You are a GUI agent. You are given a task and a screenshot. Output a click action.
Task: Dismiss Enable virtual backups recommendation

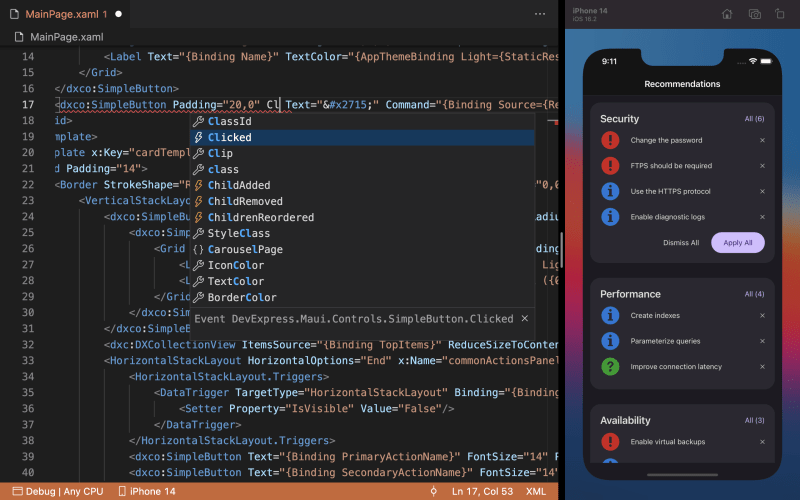(762, 442)
